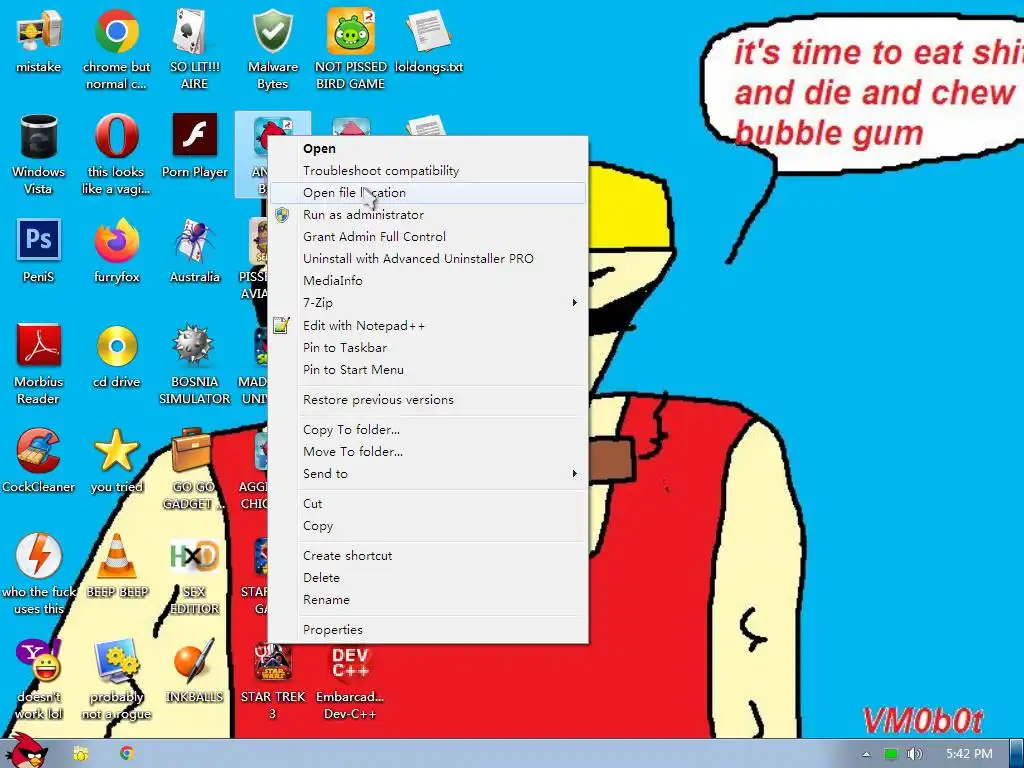The height and width of the screenshot is (768, 1024).
Task: Choose 'Edit with Notepad++'
Action: tap(428, 325)
